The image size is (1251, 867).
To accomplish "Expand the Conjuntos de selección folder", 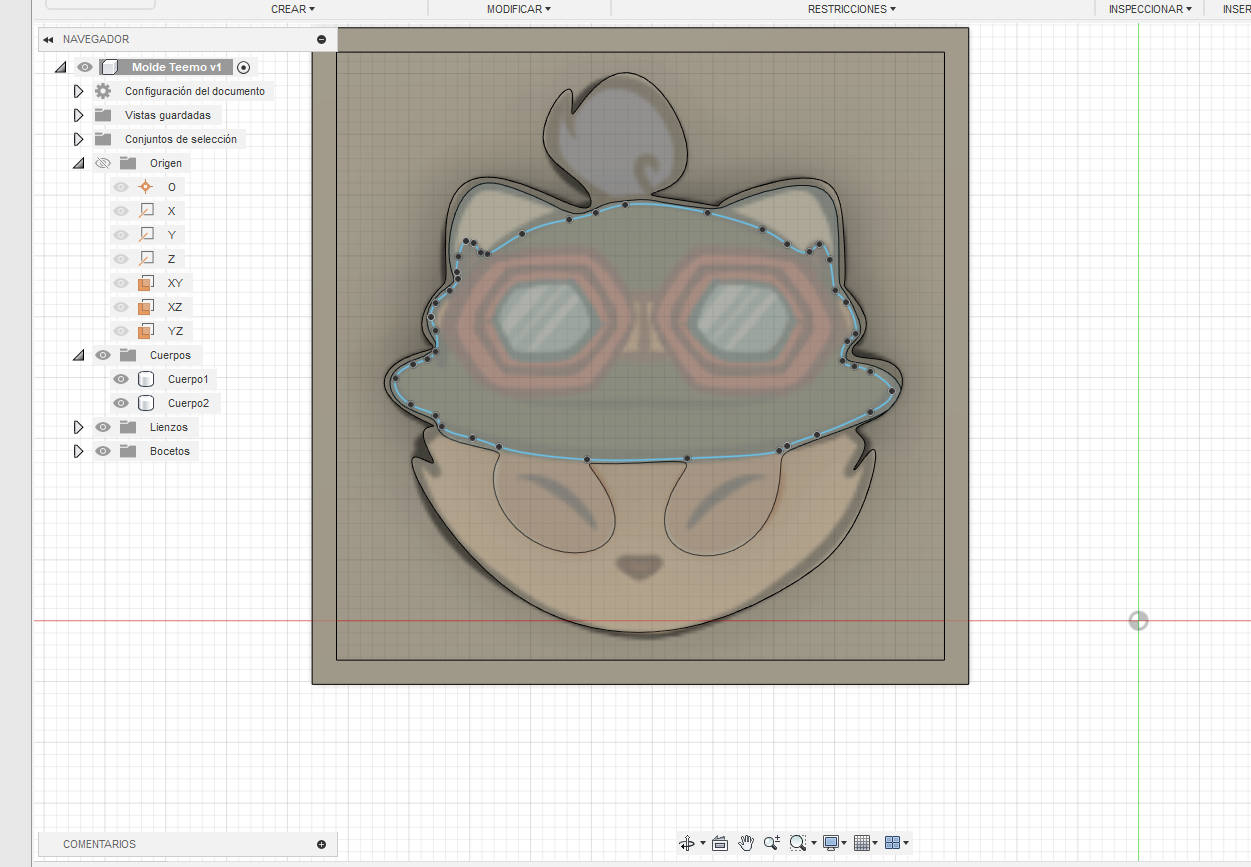I will 78,139.
